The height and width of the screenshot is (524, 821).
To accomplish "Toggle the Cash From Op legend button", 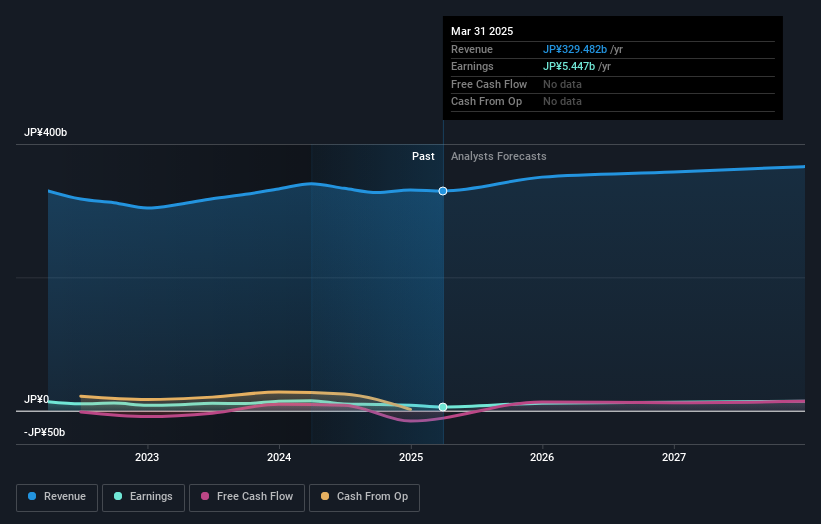I will point(364,497).
